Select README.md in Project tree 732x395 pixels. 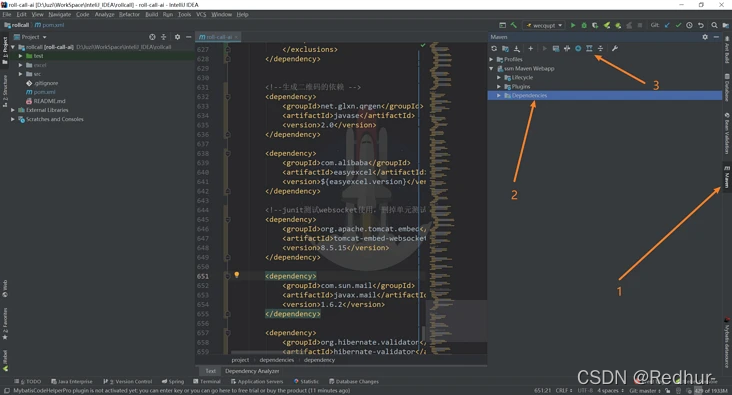[x=49, y=101]
